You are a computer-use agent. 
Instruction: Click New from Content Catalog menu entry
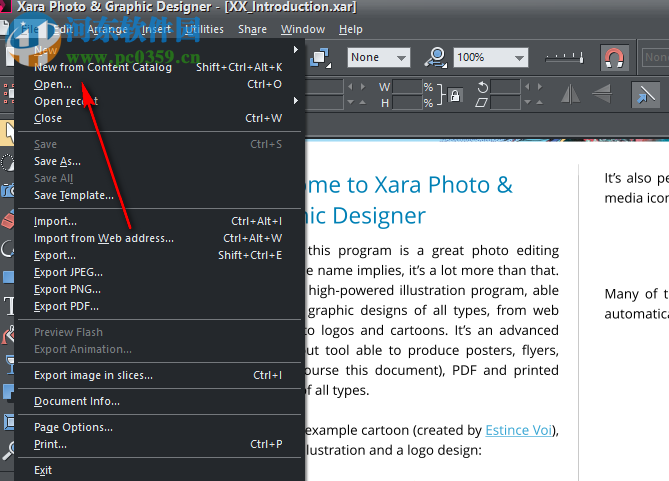coord(158,67)
